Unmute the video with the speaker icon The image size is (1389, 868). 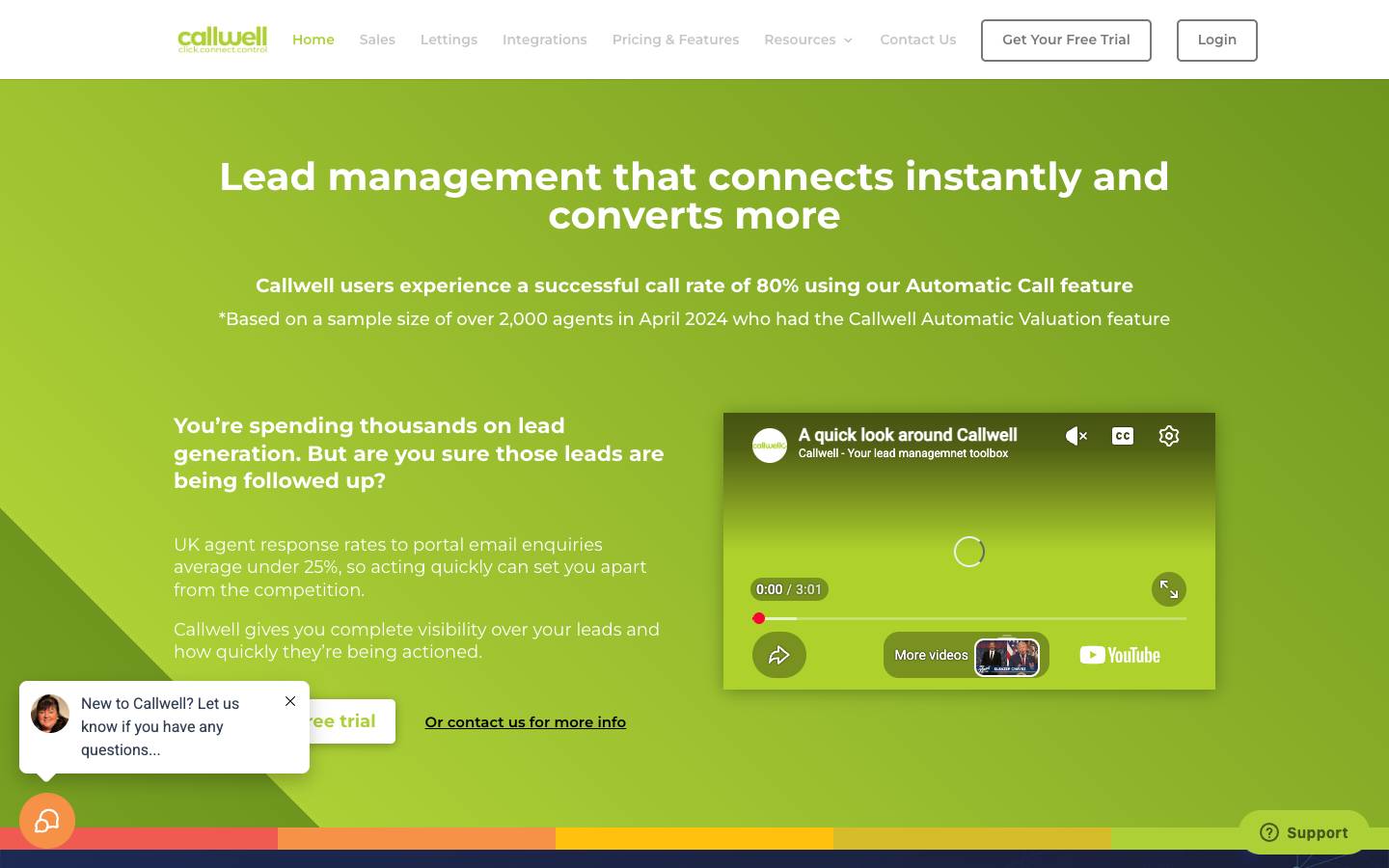(x=1076, y=436)
